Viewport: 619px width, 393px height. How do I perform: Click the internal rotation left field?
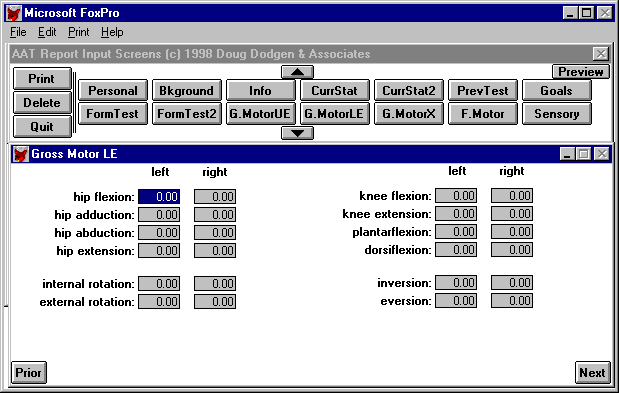pos(159,284)
